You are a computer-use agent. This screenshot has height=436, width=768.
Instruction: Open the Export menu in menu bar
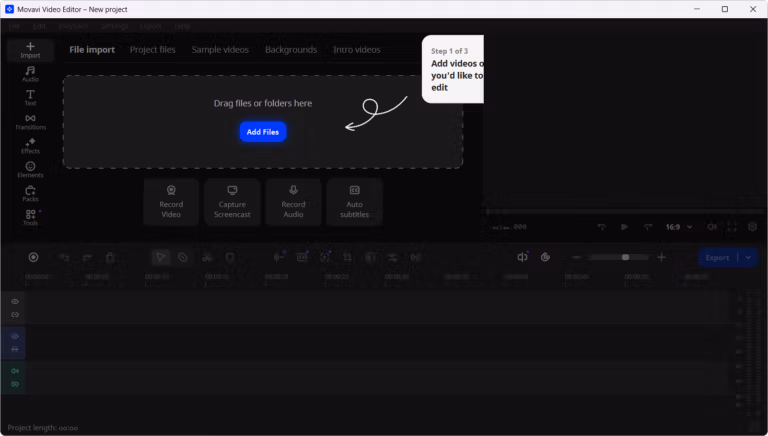point(150,26)
